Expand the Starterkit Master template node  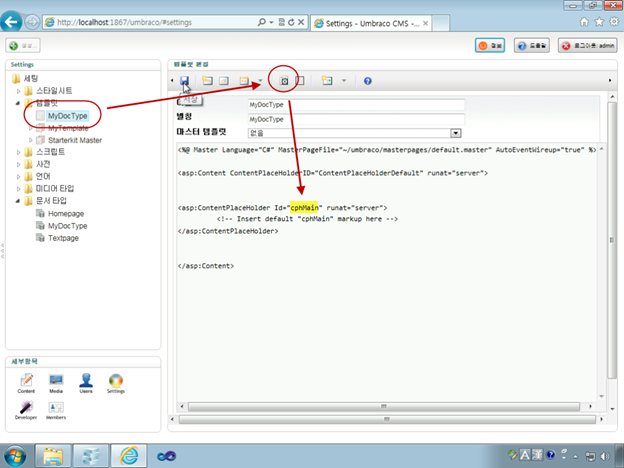coord(30,140)
